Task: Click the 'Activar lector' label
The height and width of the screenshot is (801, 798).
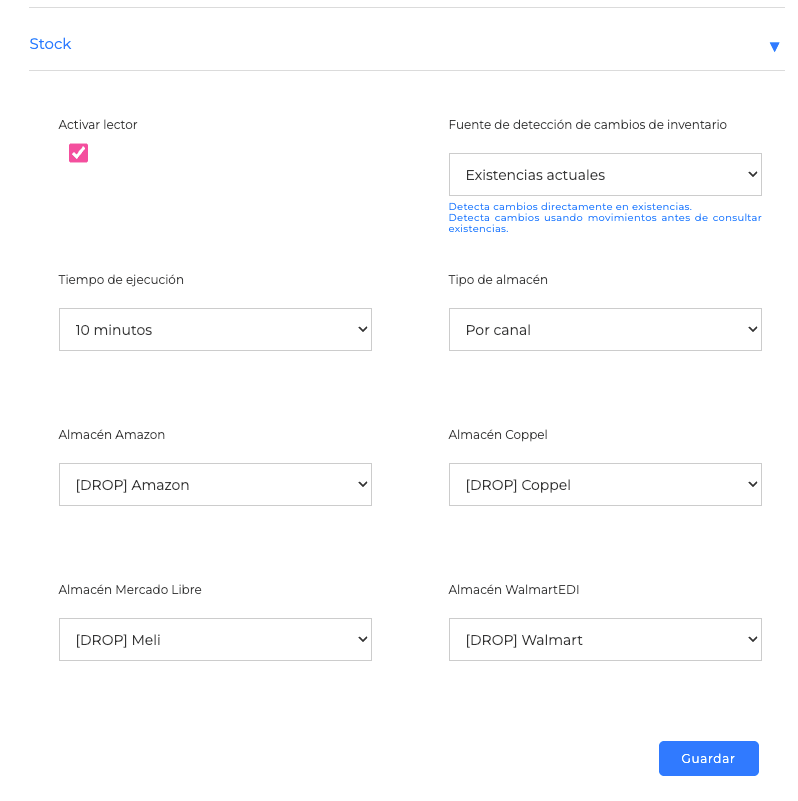Action: 98,125
